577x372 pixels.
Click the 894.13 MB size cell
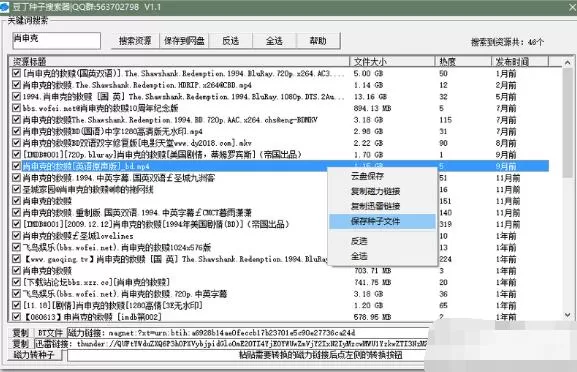click(x=372, y=108)
